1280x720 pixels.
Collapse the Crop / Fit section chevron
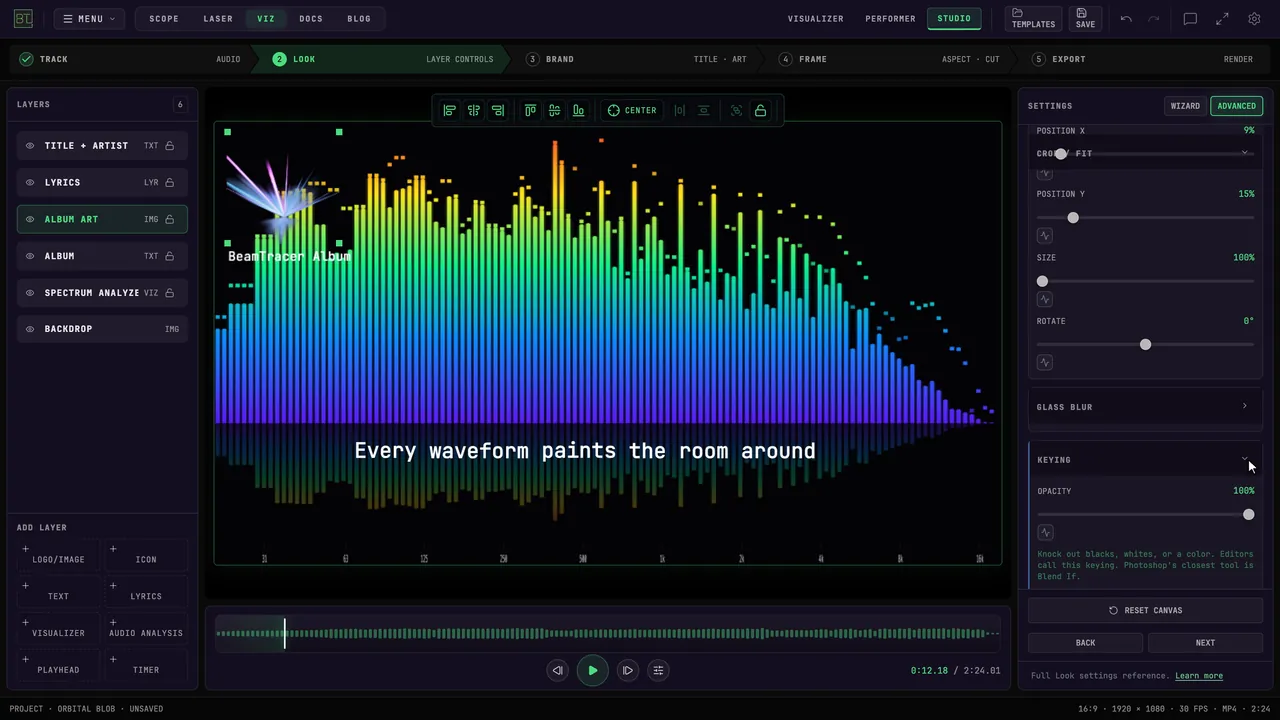tap(1245, 153)
